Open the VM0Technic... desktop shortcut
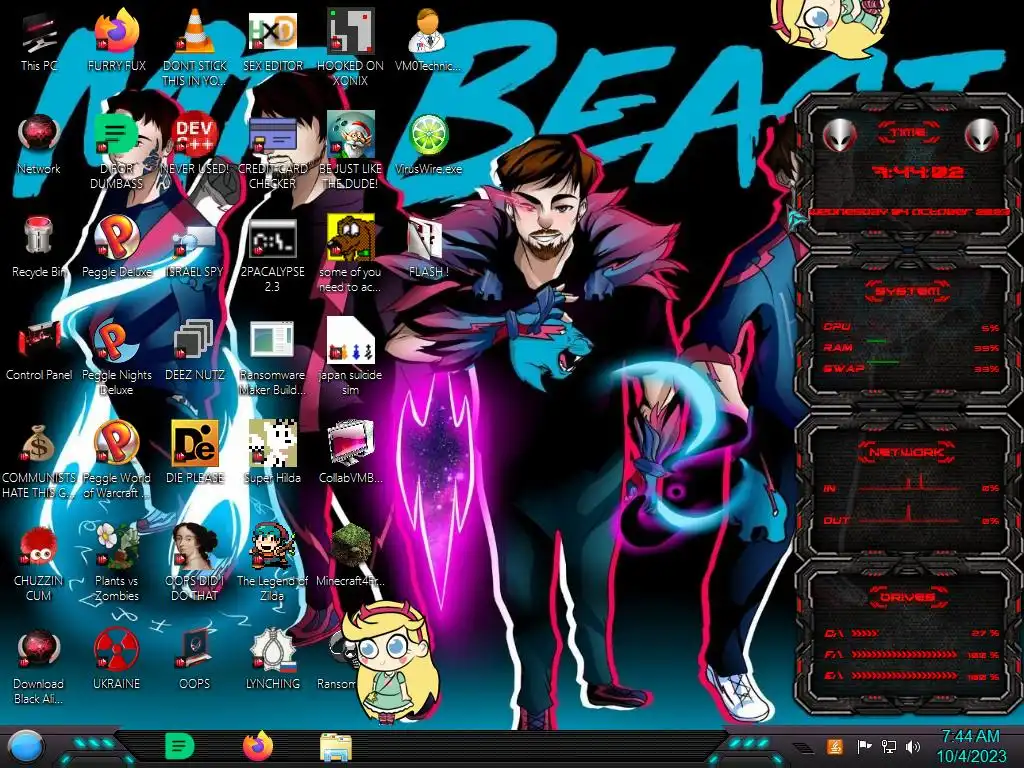The image size is (1024, 768). coord(428,40)
